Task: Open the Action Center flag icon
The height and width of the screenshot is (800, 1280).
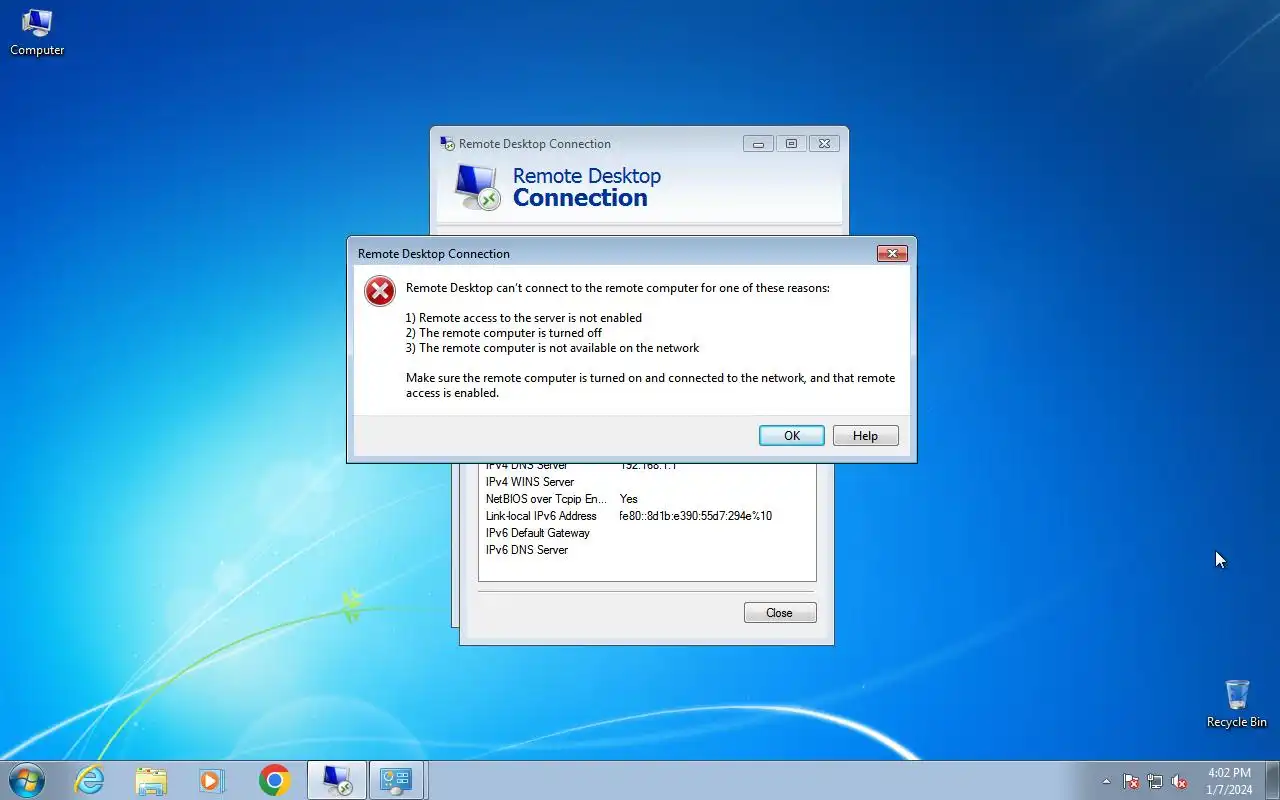Action: 1131,781
